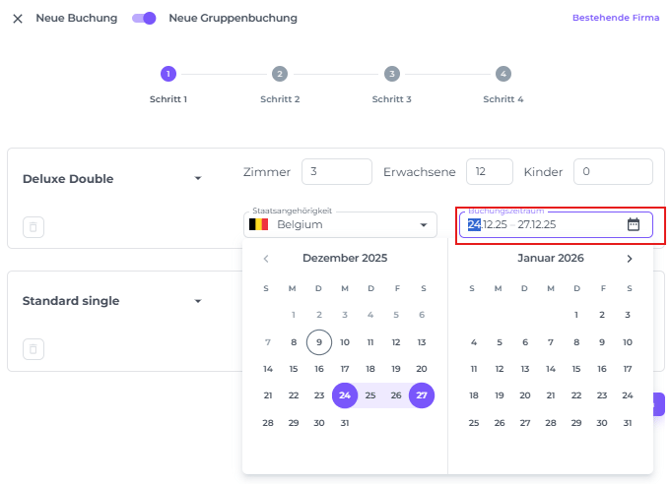Click the calendar icon in Buchungszeitraum
The height and width of the screenshot is (484, 670).
633,225
